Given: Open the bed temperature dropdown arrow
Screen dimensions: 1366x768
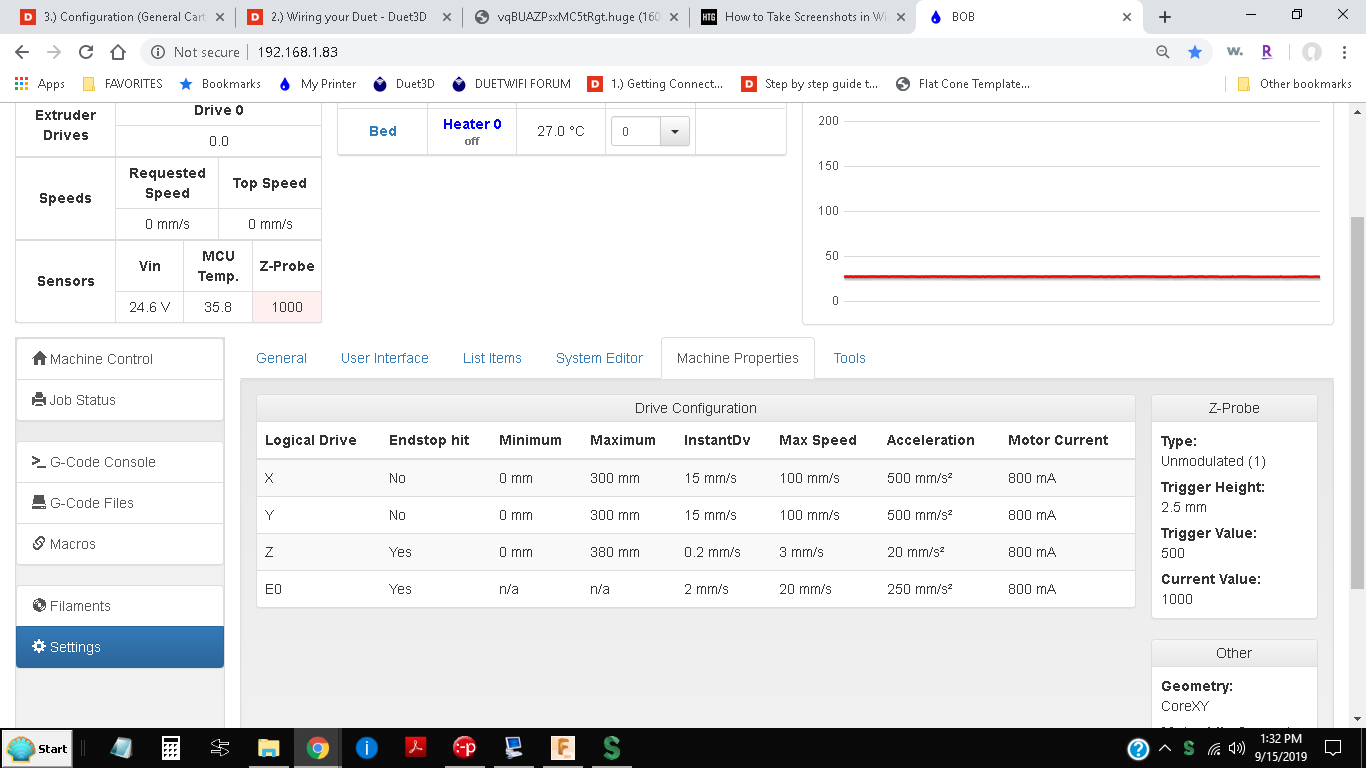Looking at the screenshot, I should point(675,131).
